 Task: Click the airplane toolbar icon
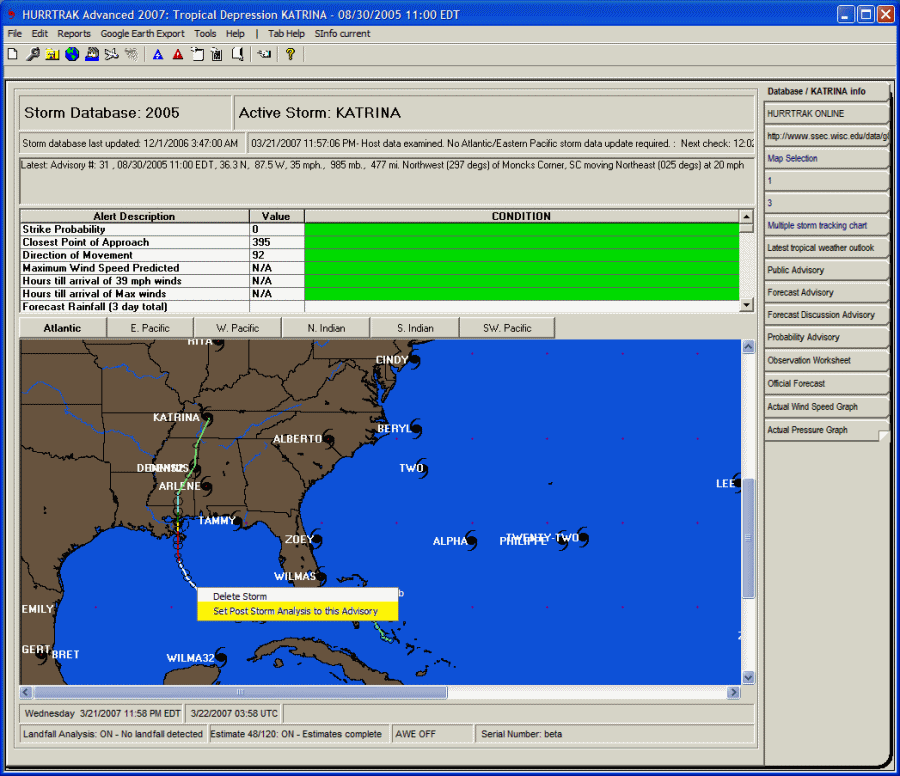[x=111, y=55]
